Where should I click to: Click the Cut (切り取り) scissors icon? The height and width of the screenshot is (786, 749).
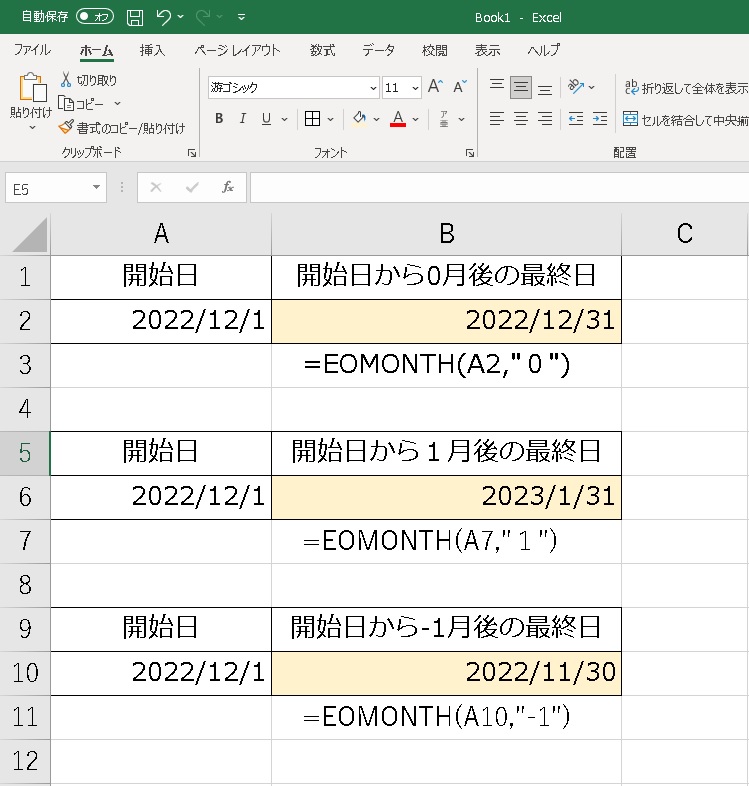67,80
